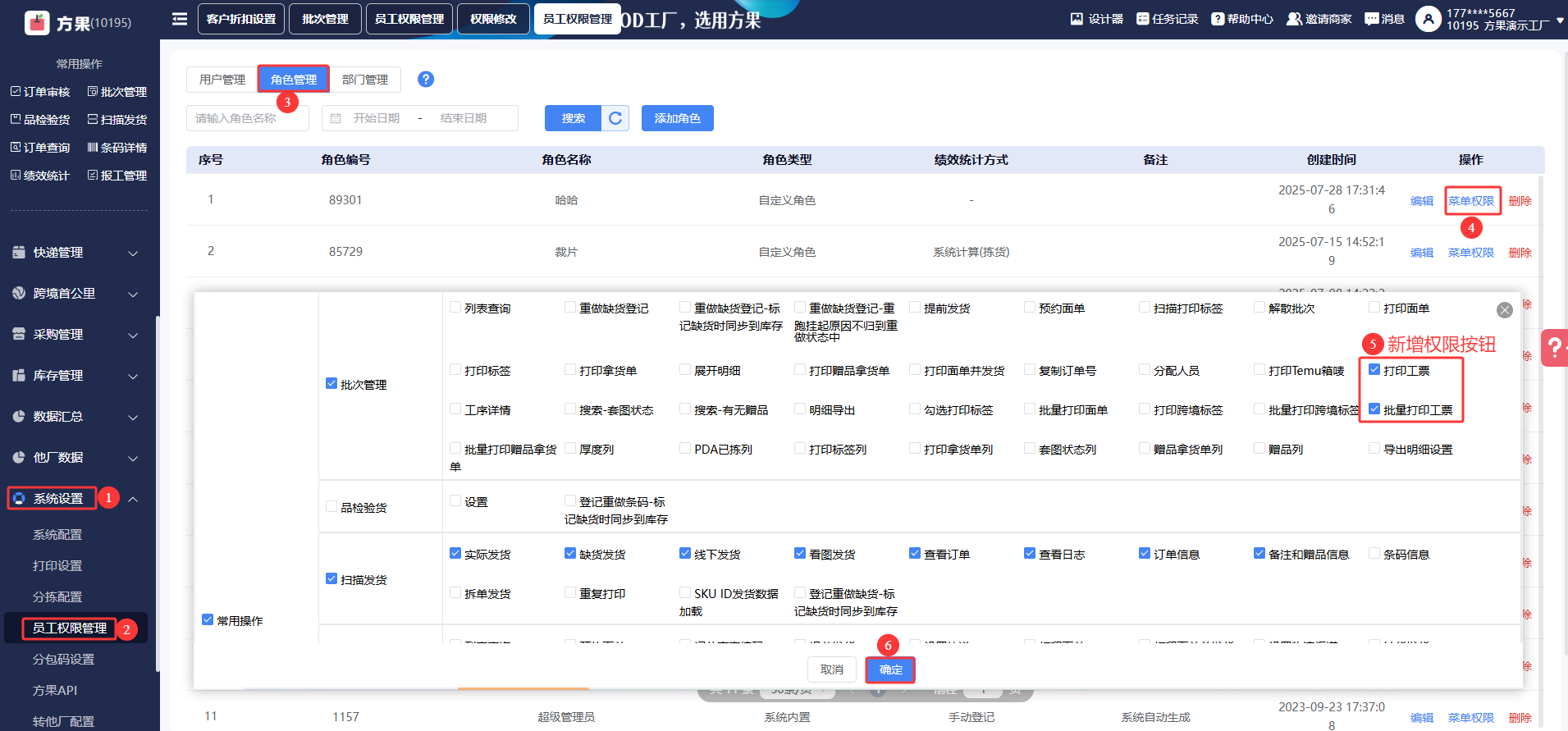This screenshot has width=1568, height=731.
Task: Check the 条码信息 checkbox
Action: pos(1374,554)
